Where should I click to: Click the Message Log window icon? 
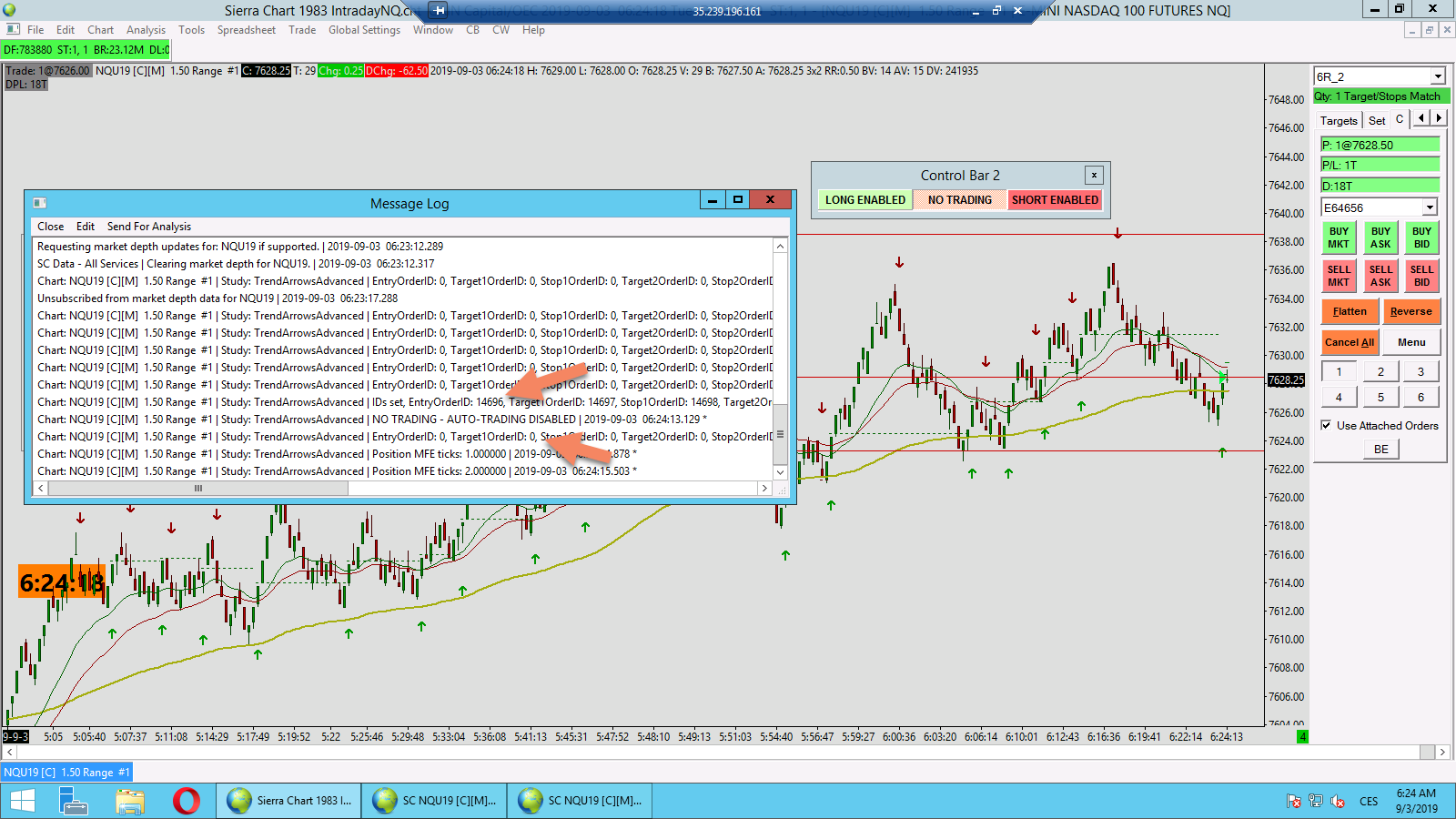pyautogui.click(x=39, y=203)
